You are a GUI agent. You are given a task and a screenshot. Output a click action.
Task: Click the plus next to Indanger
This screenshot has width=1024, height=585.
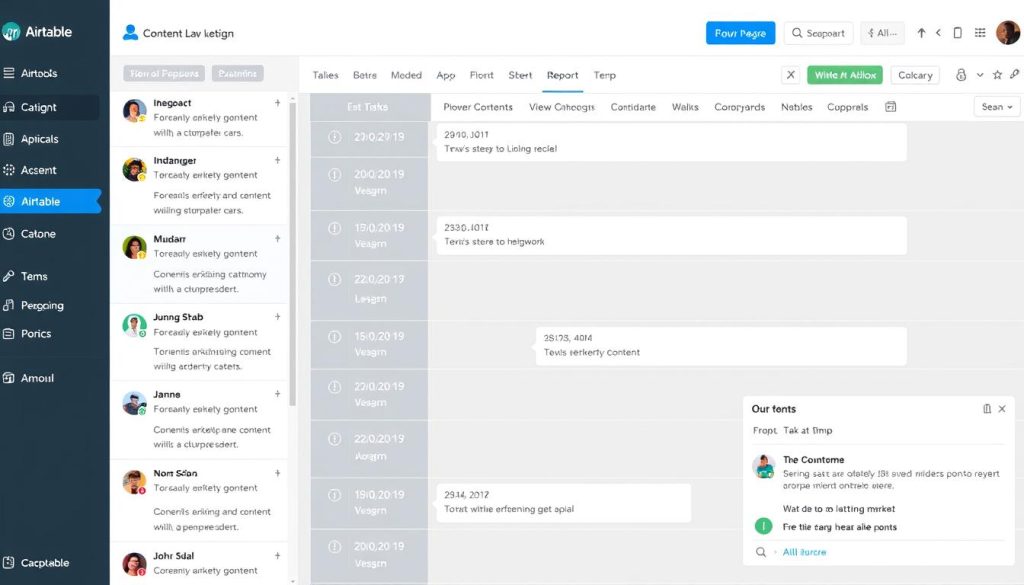tap(278, 160)
